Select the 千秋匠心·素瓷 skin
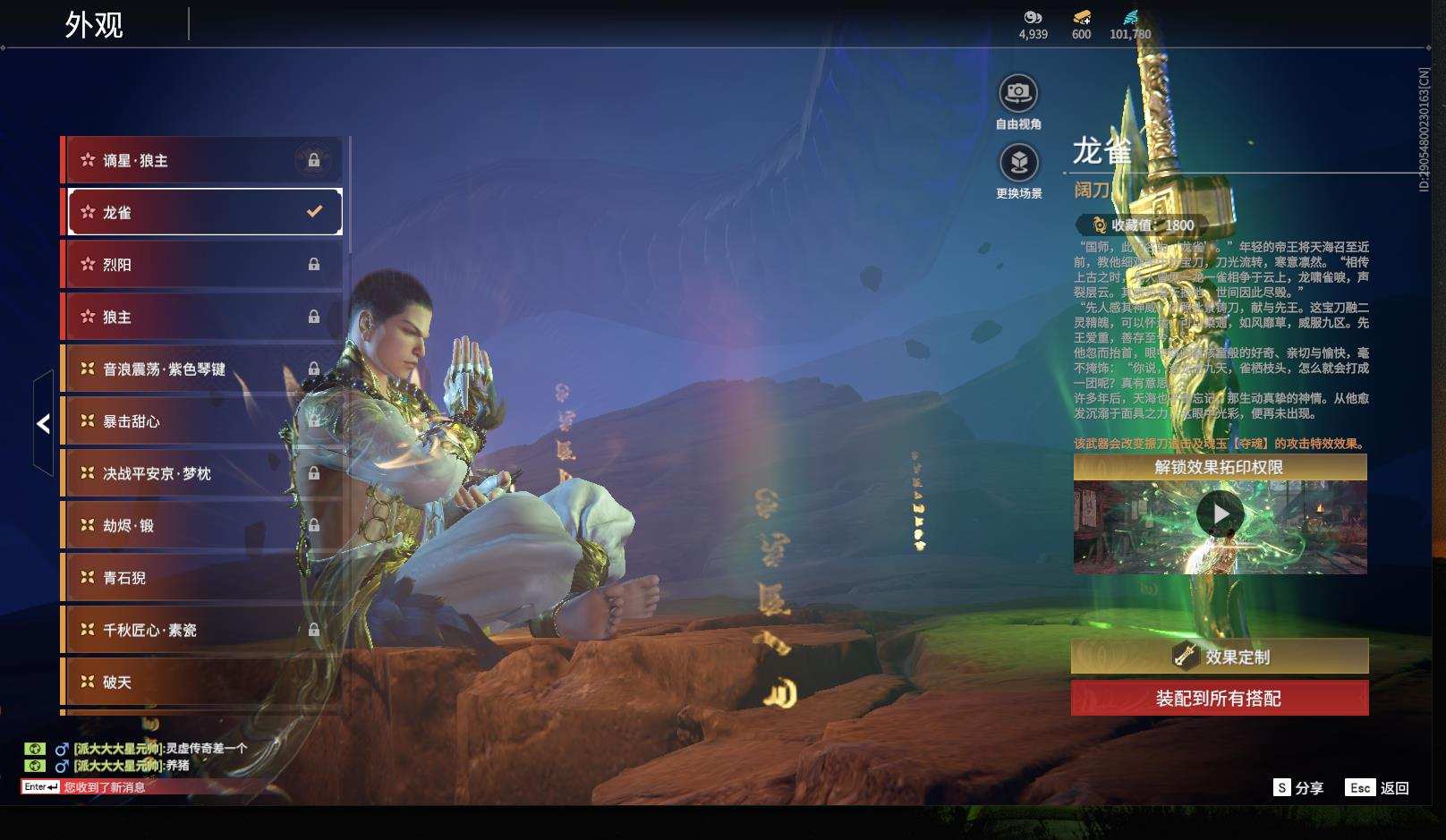Image resolution: width=1446 pixels, height=840 pixels. [201, 630]
